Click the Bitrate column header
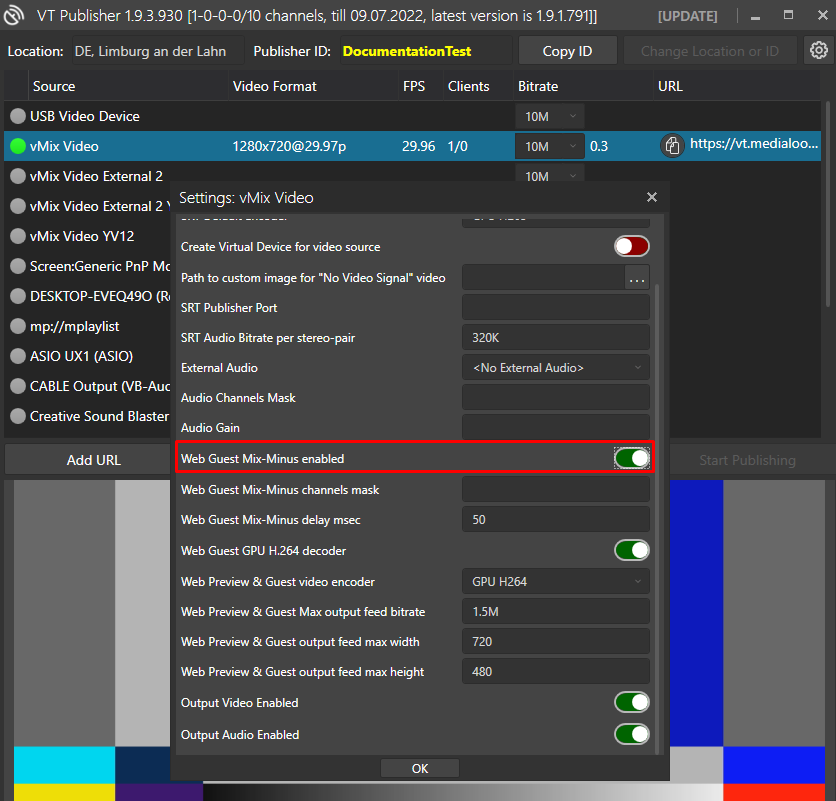Viewport: 836px width, 801px height. click(538, 86)
